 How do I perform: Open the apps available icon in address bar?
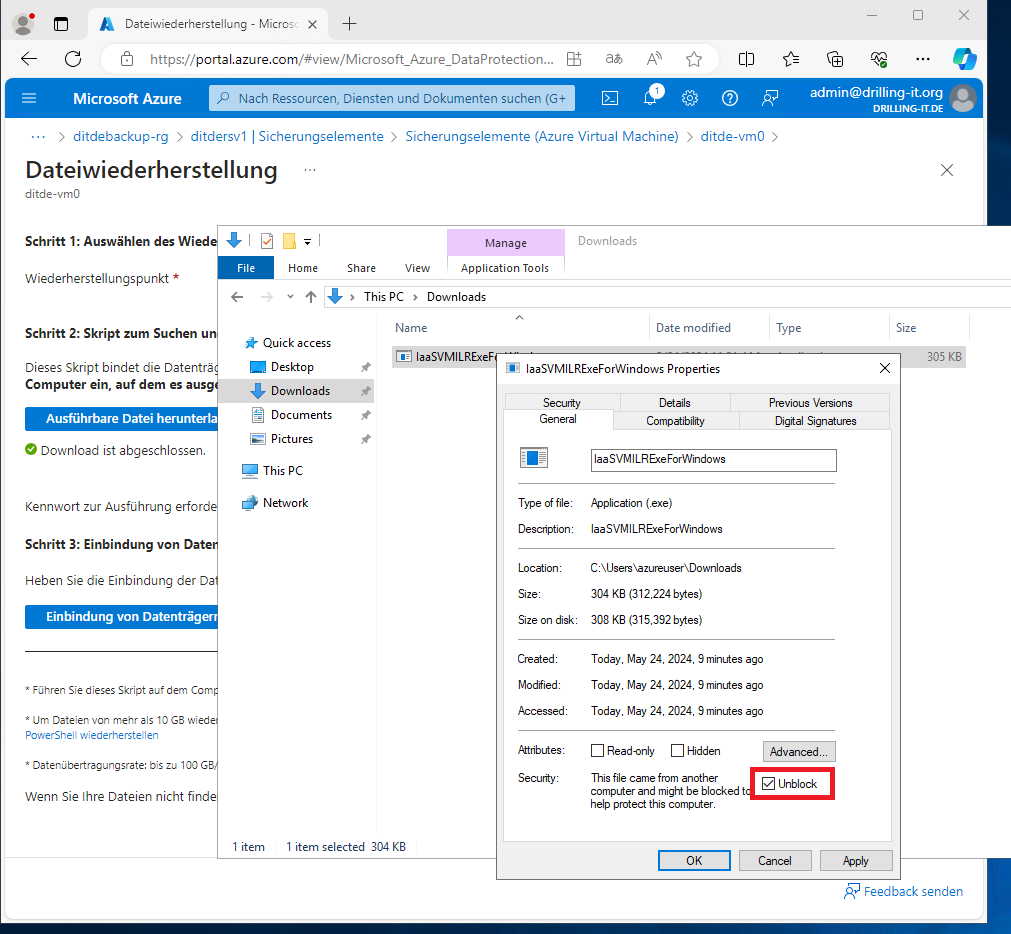click(574, 59)
